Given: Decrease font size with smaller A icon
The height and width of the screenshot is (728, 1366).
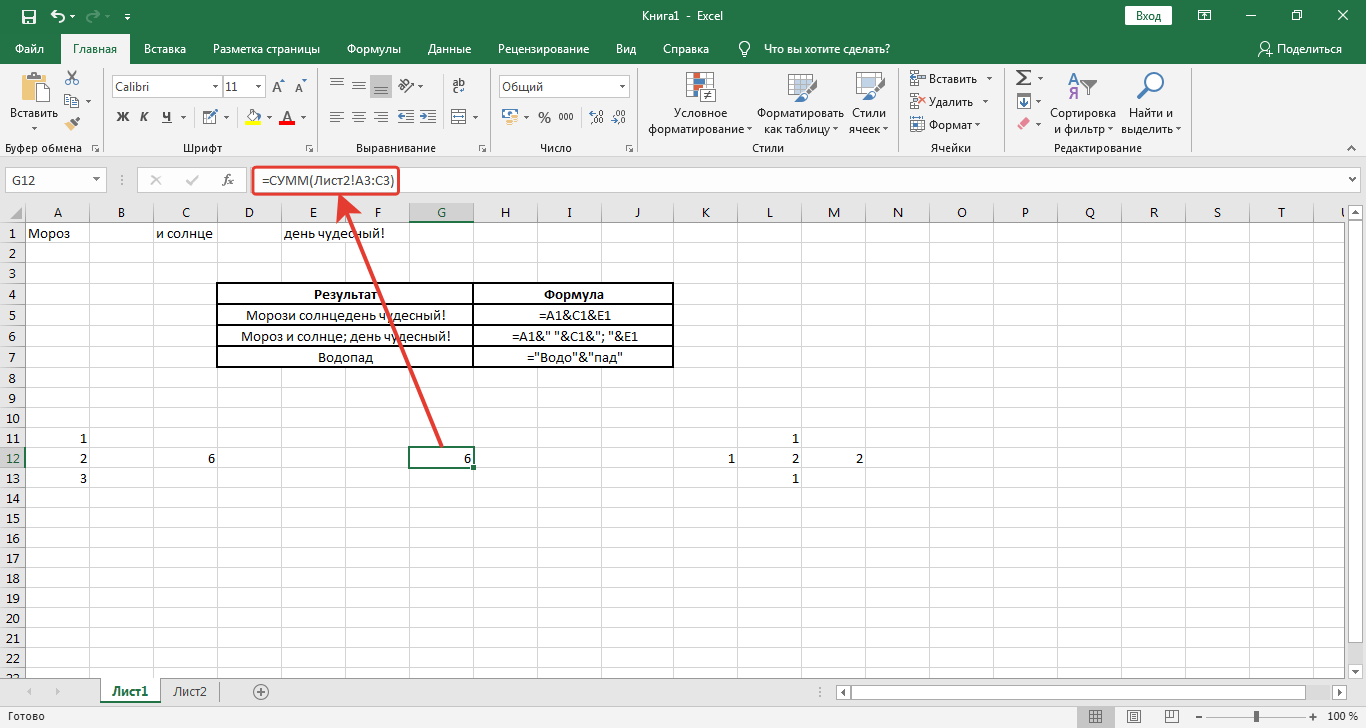Looking at the screenshot, I should click(300, 87).
